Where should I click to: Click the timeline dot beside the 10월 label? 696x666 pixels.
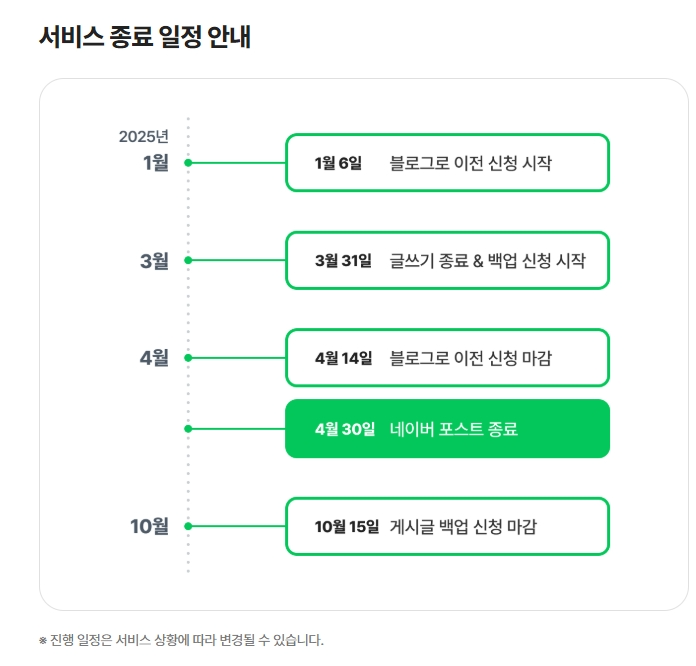[x=188, y=526]
